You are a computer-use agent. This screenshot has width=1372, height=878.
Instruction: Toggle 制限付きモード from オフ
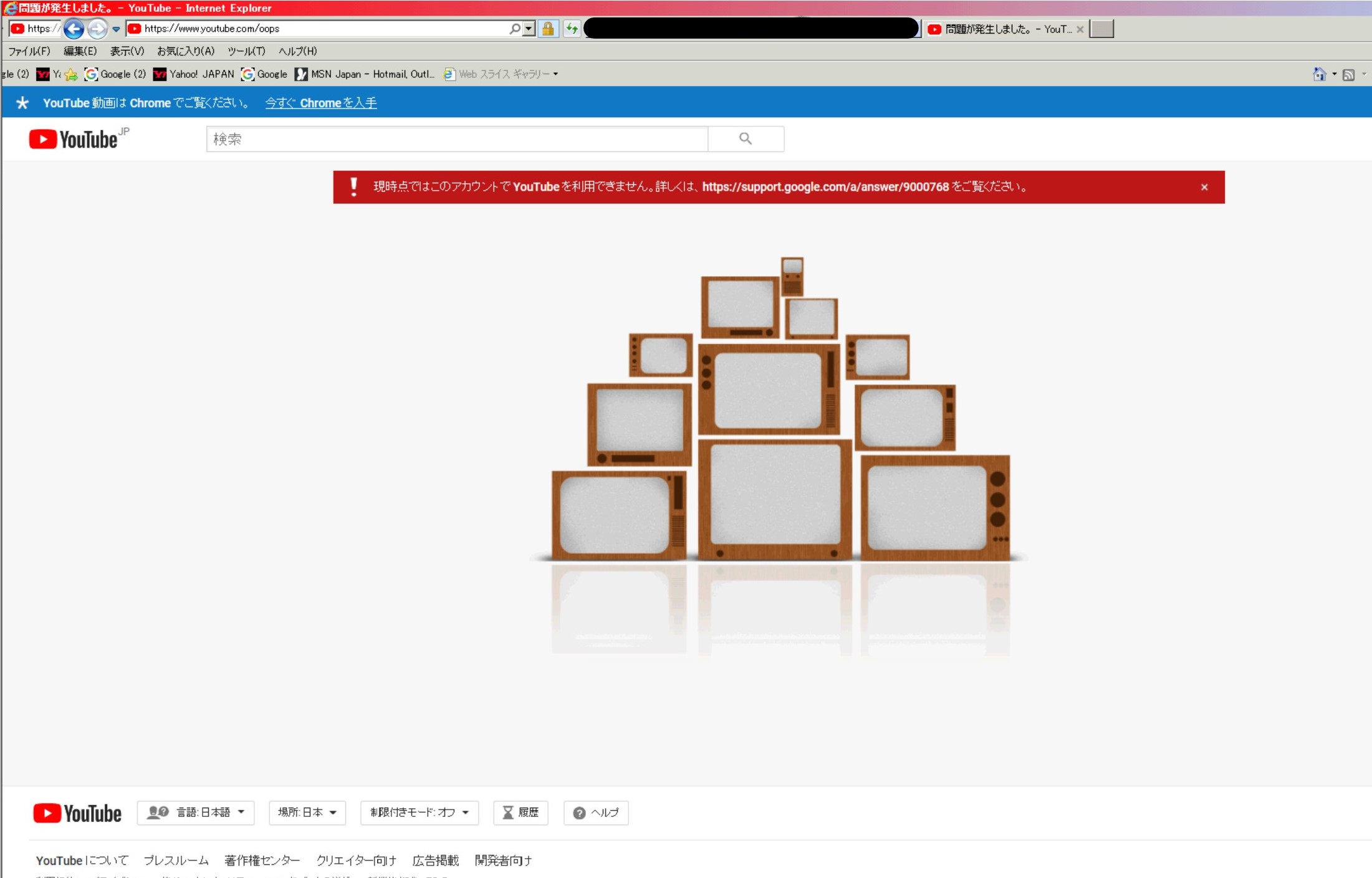[418, 813]
